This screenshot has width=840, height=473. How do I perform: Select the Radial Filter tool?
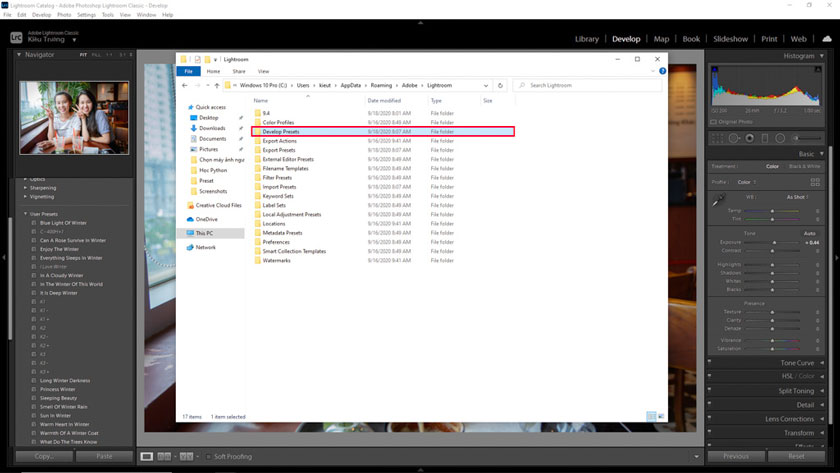pyautogui.click(x=780, y=138)
